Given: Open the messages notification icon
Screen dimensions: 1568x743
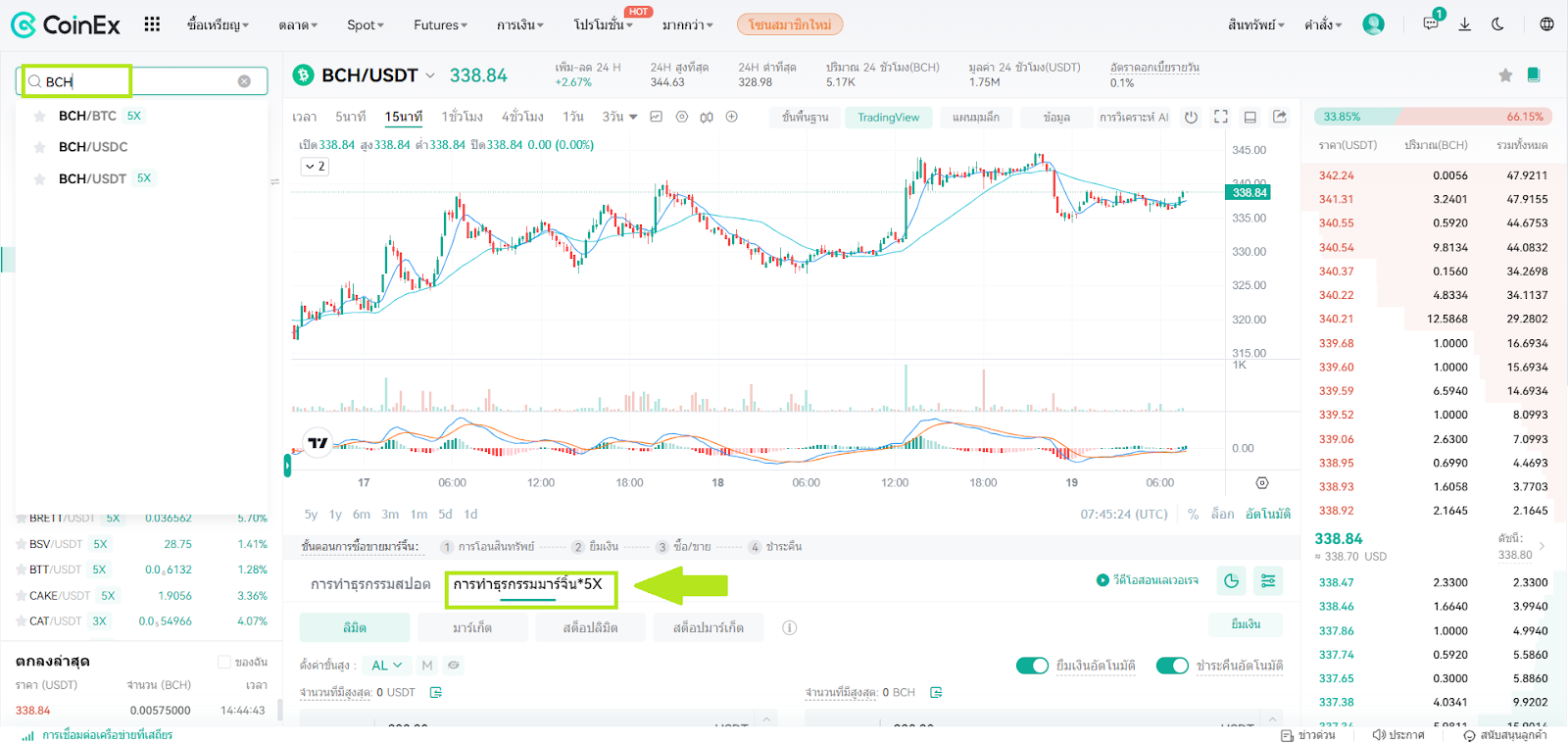Looking at the screenshot, I should 1432,24.
